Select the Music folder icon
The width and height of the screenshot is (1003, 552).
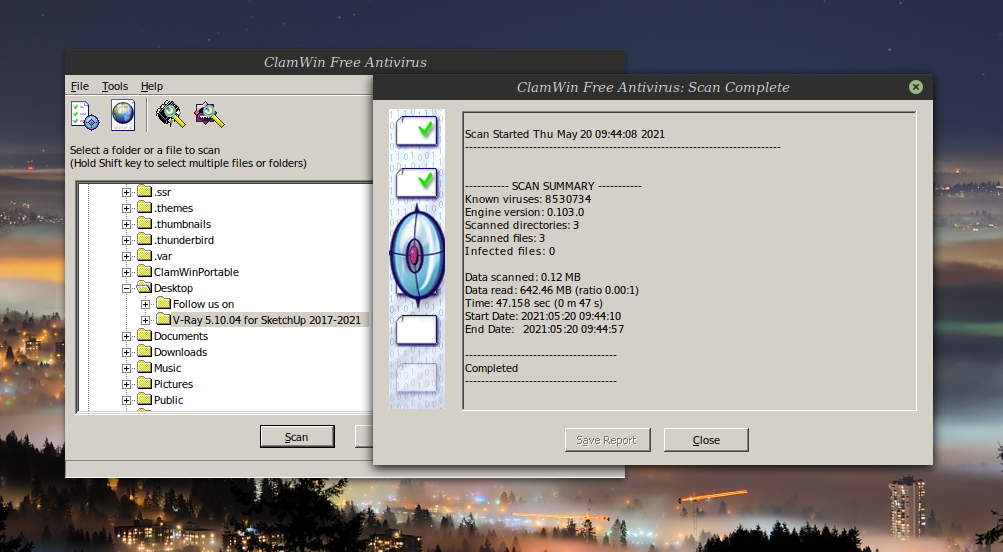145,367
